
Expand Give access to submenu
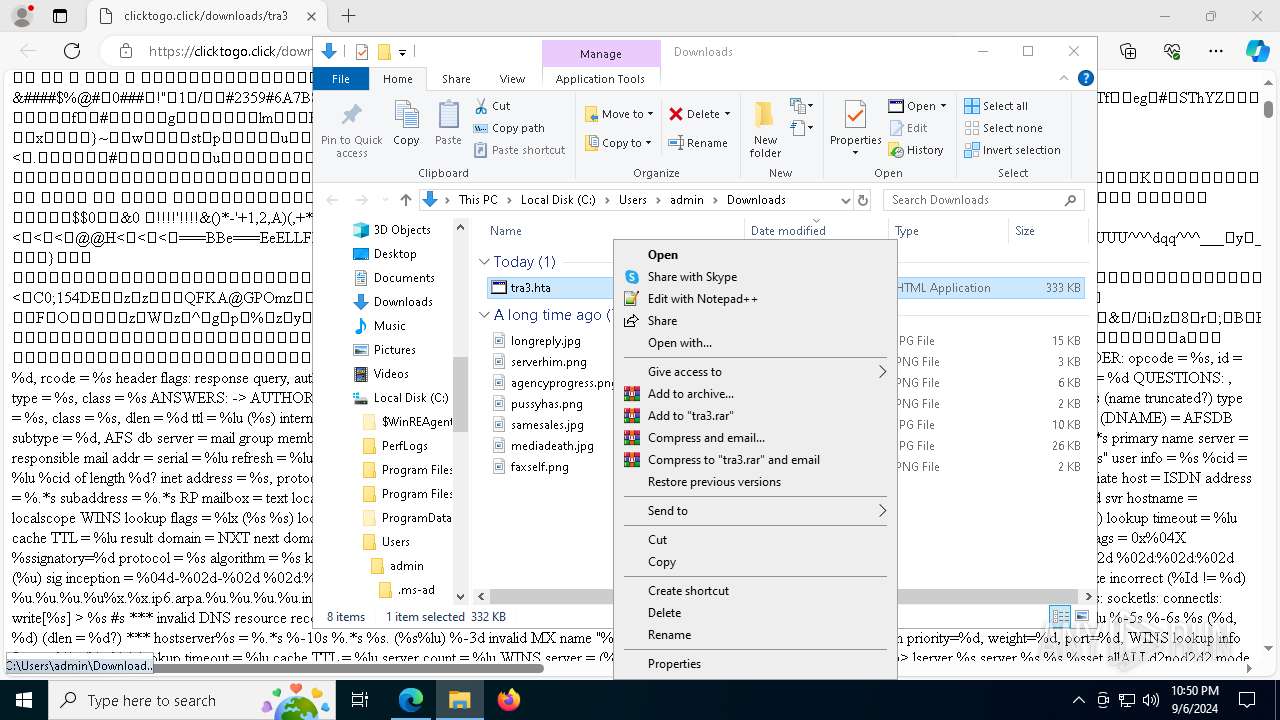click(x=755, y=372)
